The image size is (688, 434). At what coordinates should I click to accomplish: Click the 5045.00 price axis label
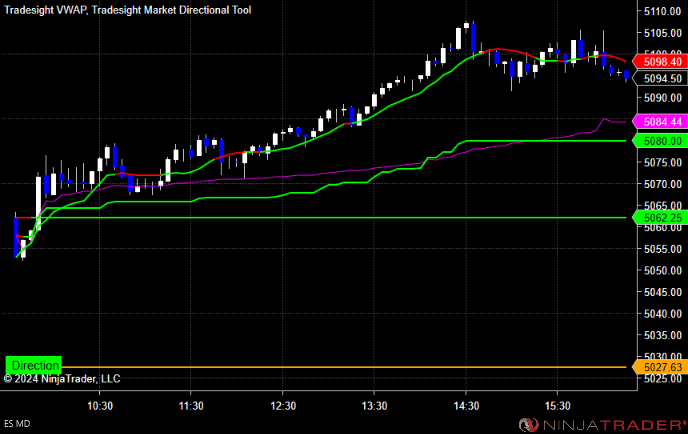663,292
